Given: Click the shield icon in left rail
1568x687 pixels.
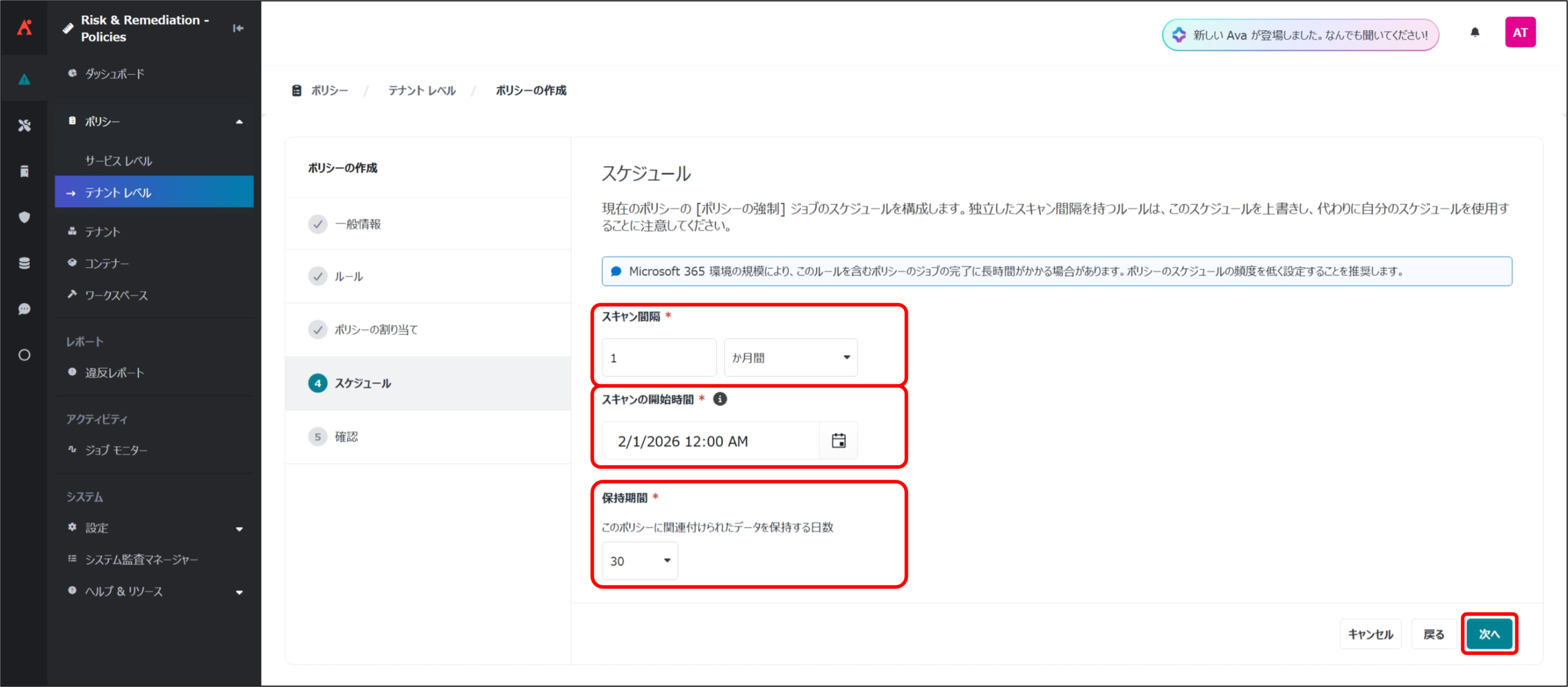Looking at the screenshot, I should coord(24,217).
